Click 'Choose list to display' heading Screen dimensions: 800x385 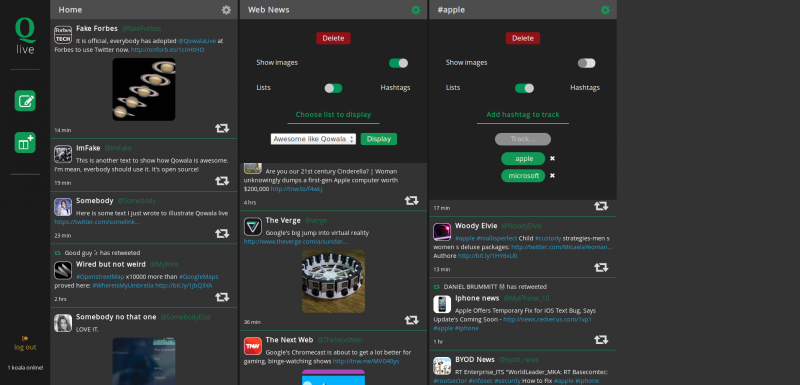click(333, 115)
